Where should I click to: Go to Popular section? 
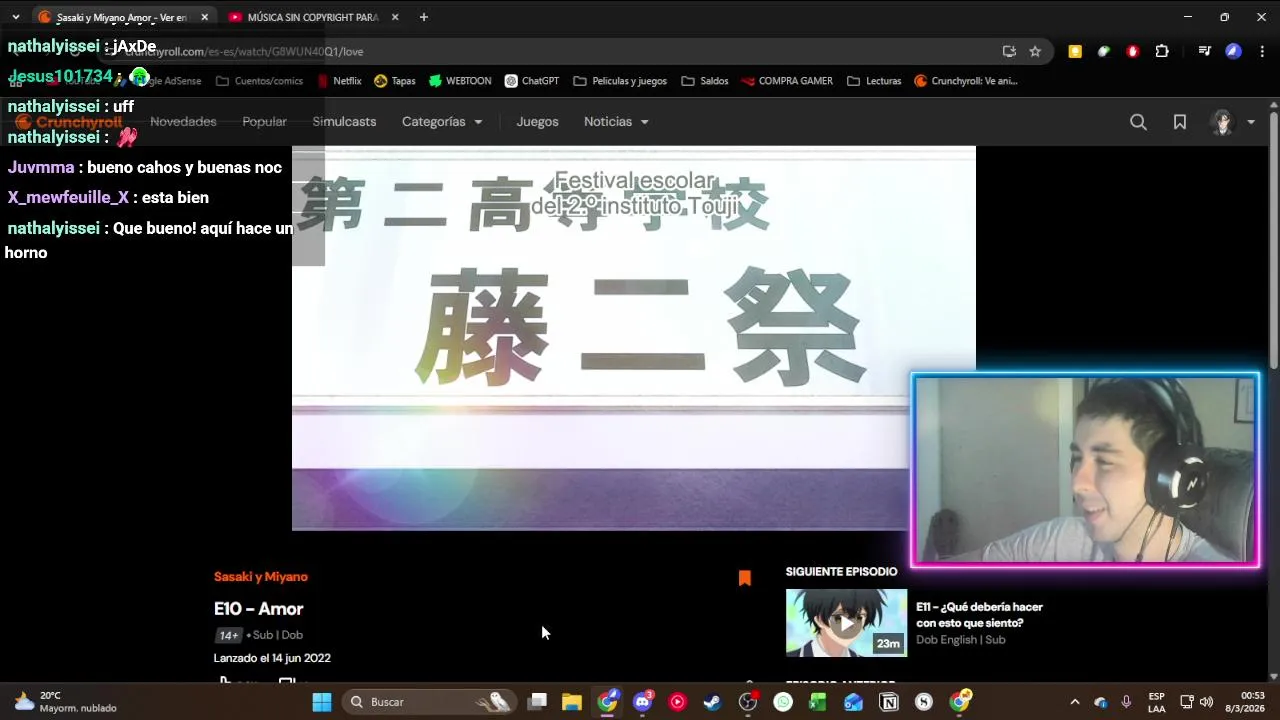click(264, 122)
